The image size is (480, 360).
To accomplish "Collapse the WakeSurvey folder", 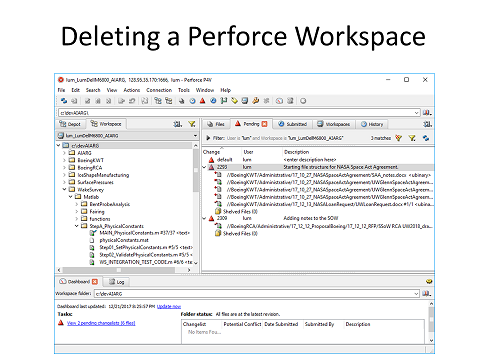I will tap(64, 189).
